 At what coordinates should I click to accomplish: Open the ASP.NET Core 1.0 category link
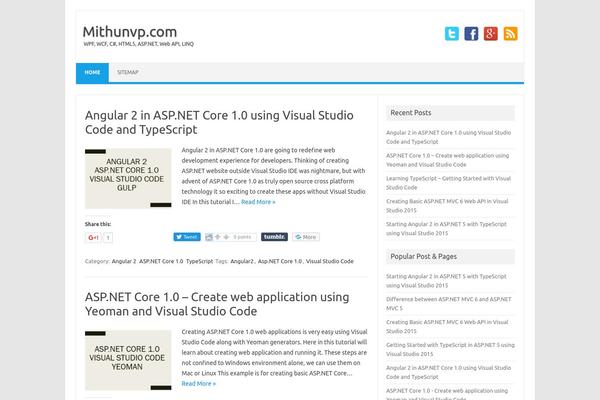coord(161,261)
